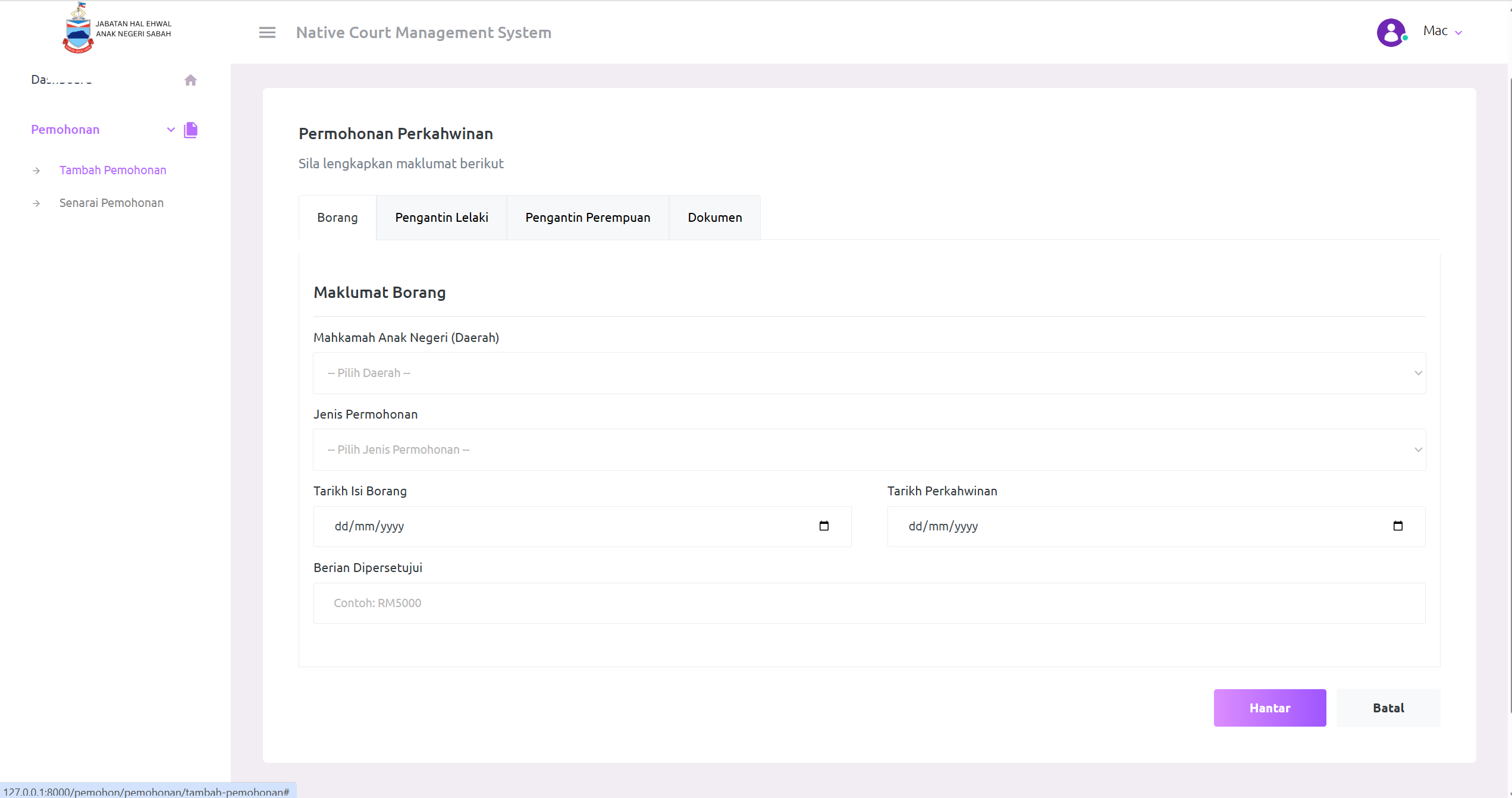
Task: Click the arrow beside Senarai Pemohonan
Action: [36, 203]
